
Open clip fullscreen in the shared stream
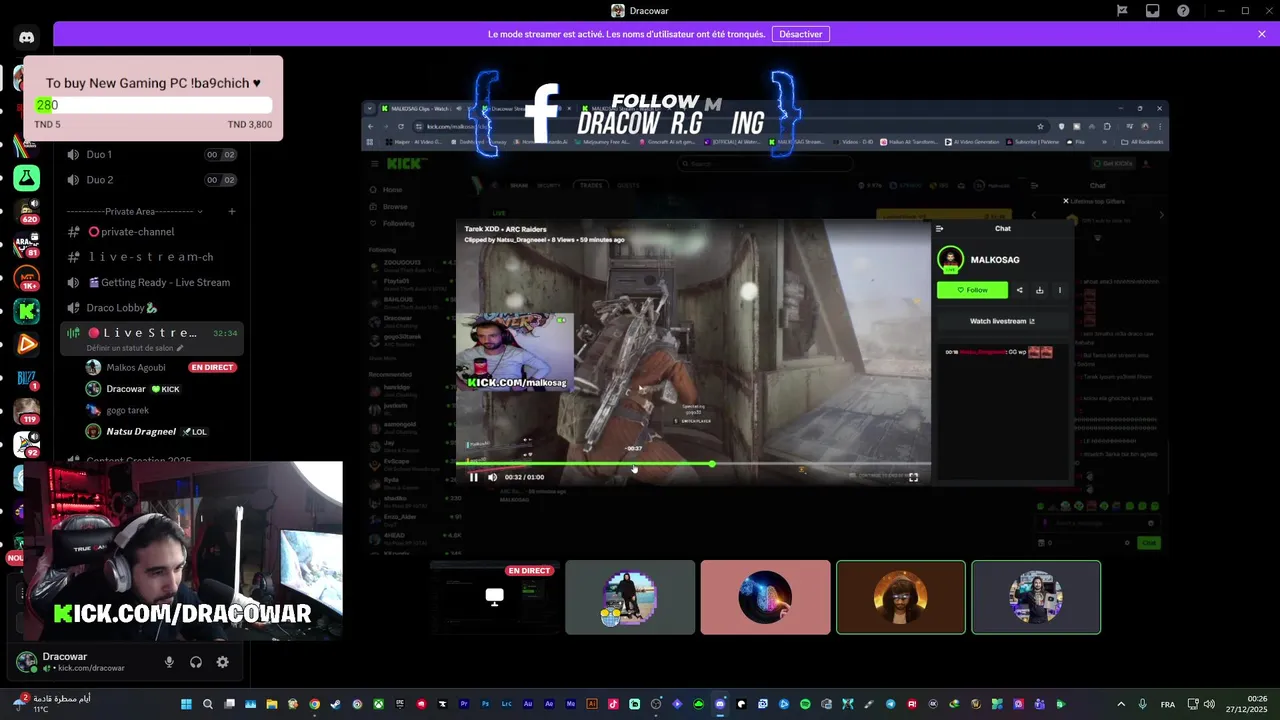click(913, 477)
